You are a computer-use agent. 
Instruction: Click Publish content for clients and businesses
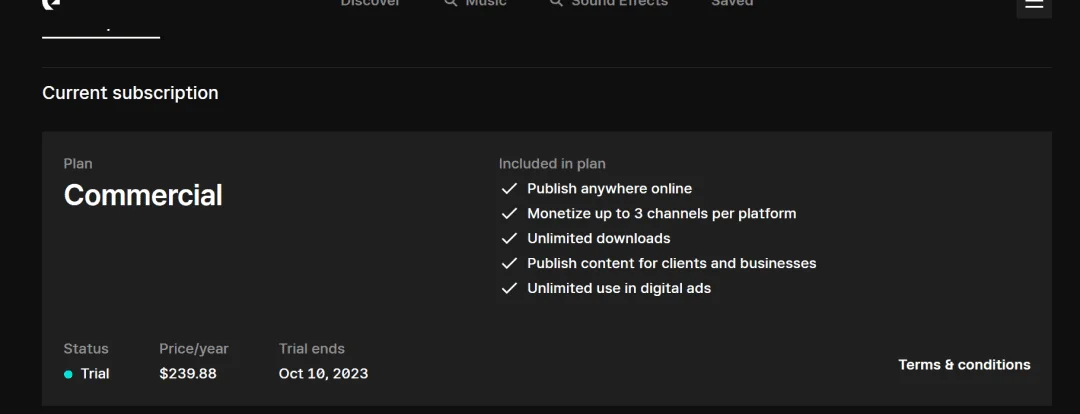click(672, 263)
